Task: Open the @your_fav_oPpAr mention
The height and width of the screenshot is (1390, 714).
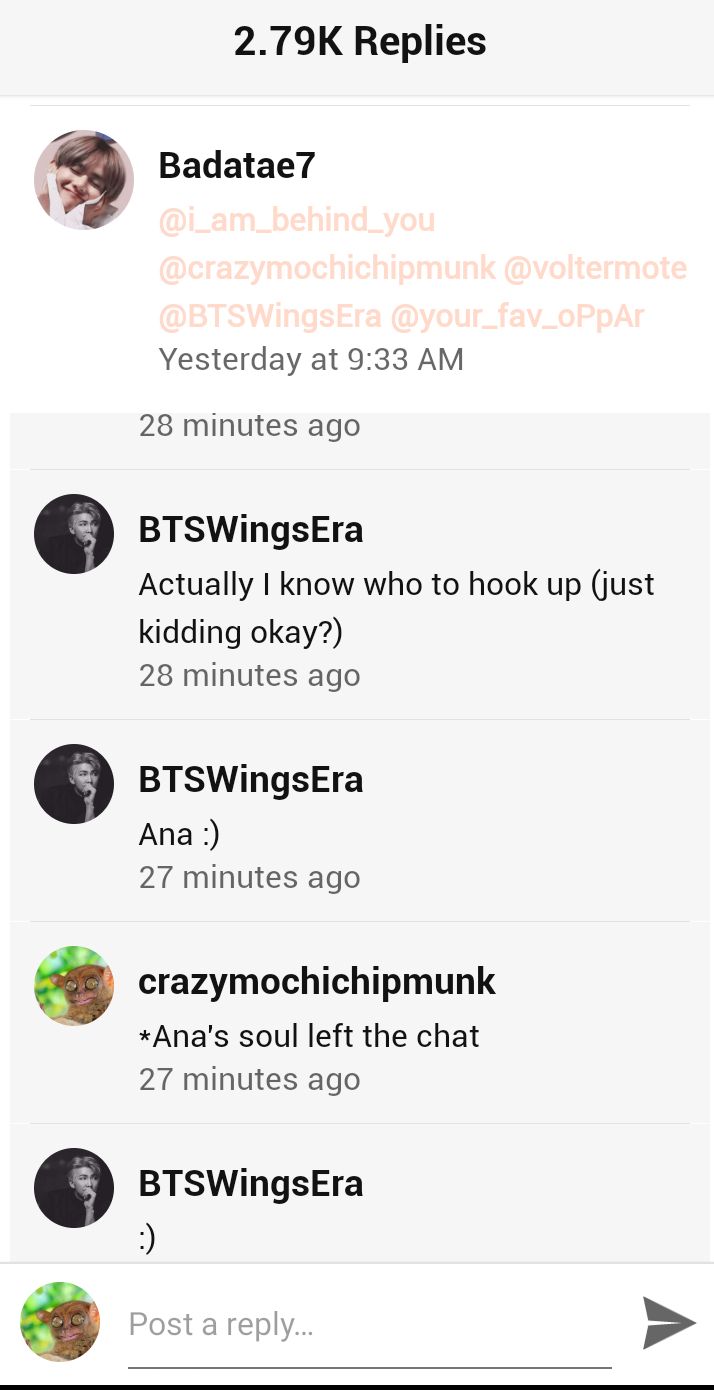Action: tap(517, 316)
